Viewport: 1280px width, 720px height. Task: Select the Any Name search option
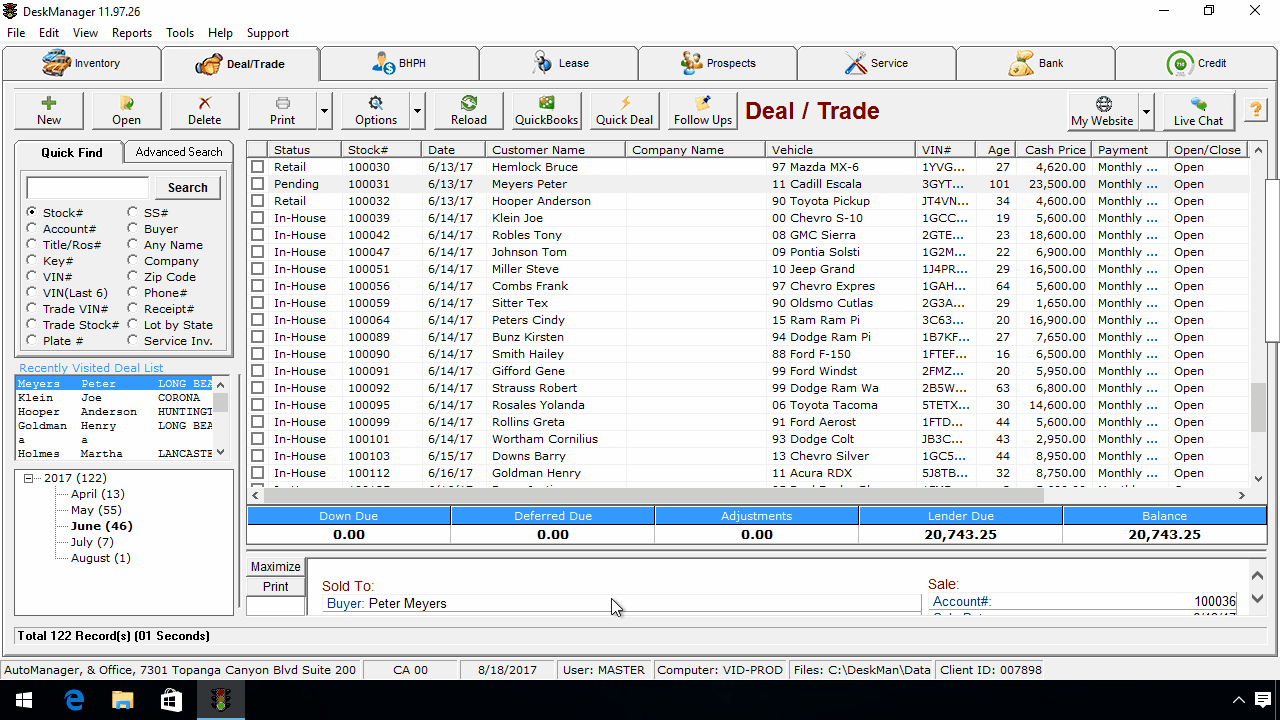coord(133,245)
